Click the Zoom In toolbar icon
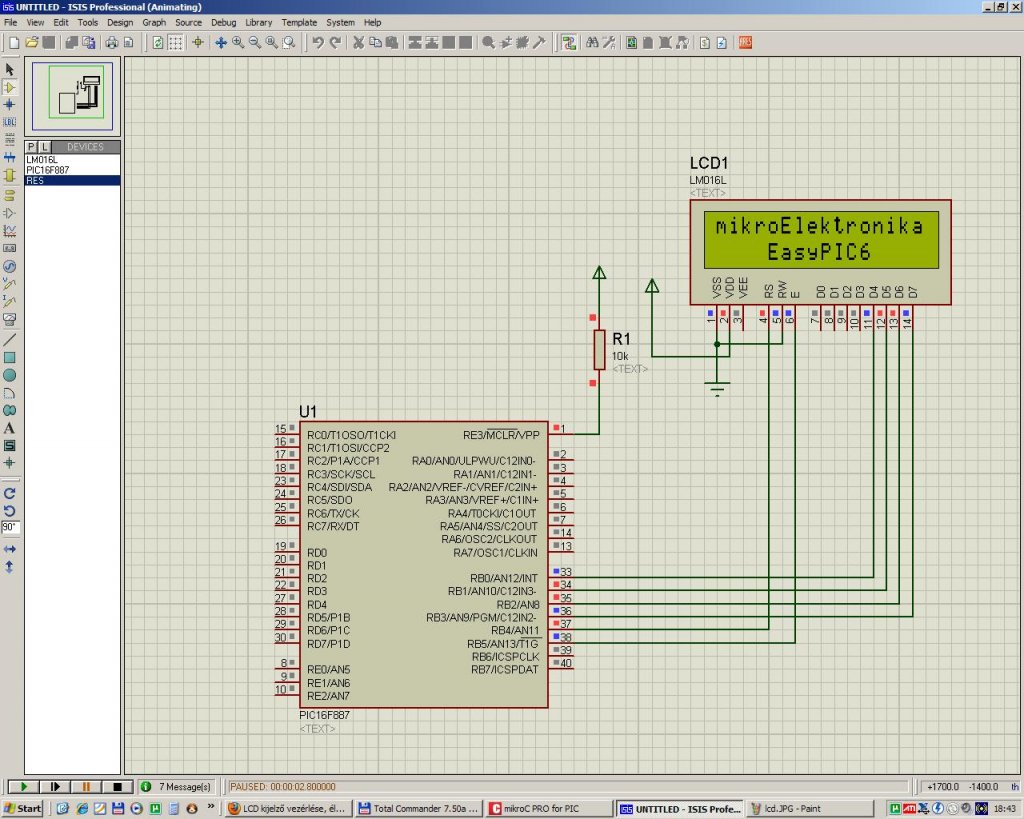Viewport: 1024px width, 819px height. pyautogui.click(x=238, y=42)
